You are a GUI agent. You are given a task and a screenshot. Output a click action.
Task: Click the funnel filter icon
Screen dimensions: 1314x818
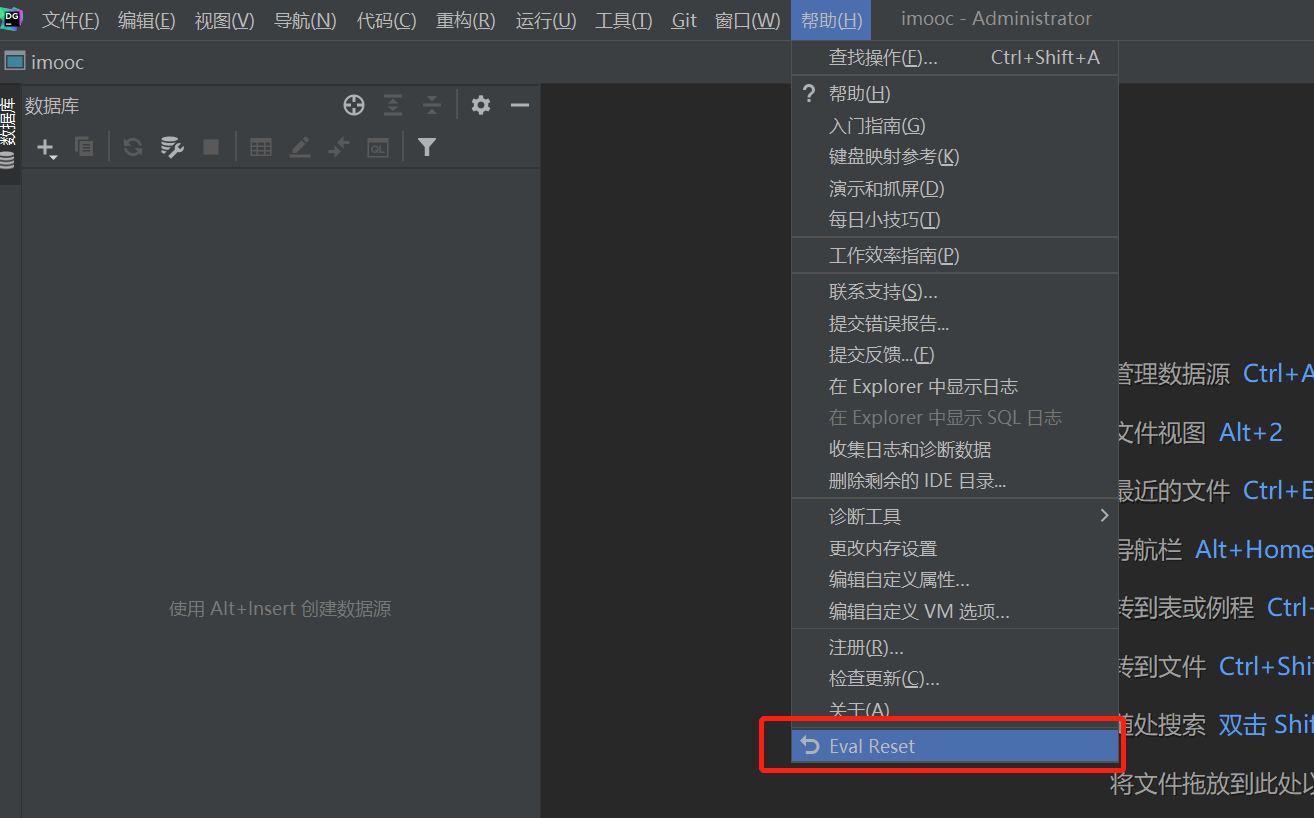[x=427, y=147]
